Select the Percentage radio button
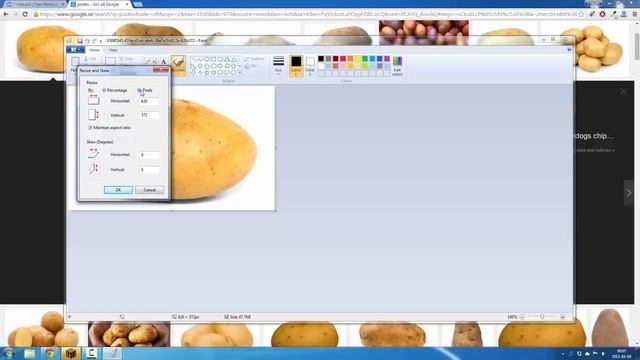The width and height of the screenshot is (640, 360). (104, 90)
